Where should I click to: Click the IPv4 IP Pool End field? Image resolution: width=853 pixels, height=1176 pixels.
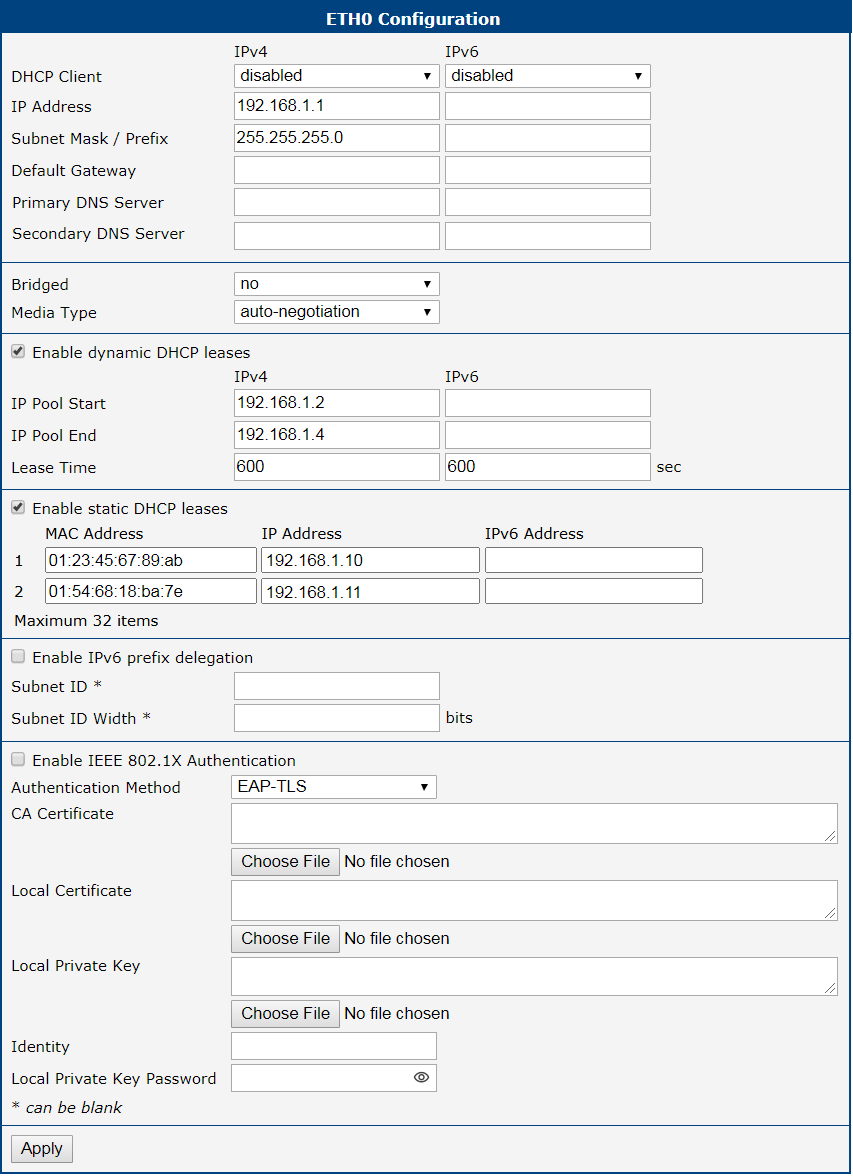tap(337, 435)
